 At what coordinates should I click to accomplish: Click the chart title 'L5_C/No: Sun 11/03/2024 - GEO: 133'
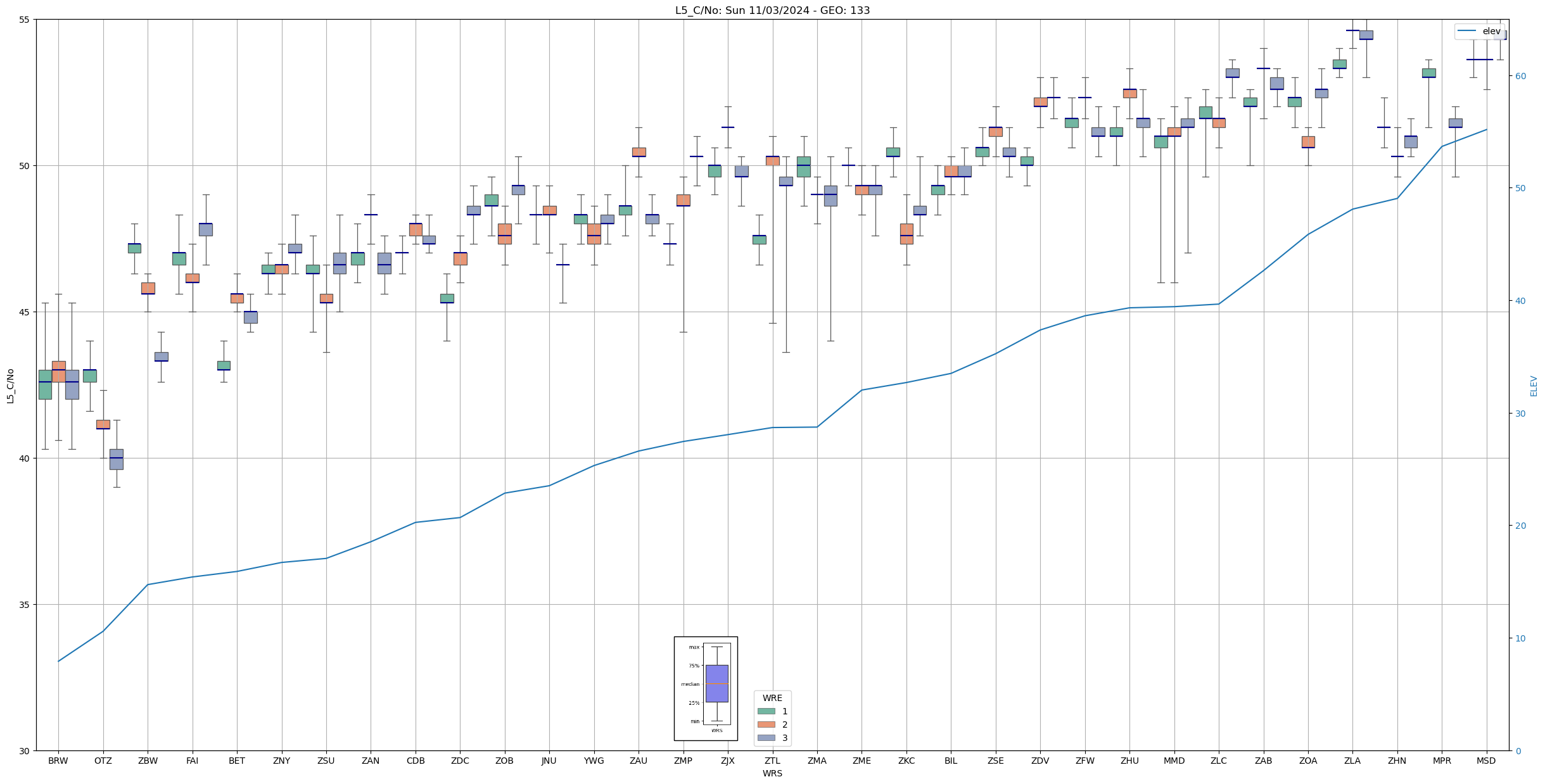pyautogui.click(x=772, y=10)
